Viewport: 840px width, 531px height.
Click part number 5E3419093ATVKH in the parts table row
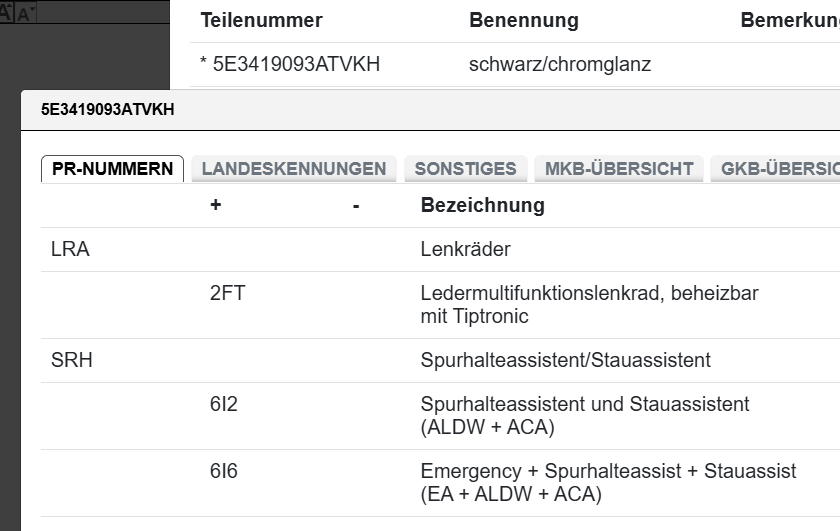click(x=295, y=65)
